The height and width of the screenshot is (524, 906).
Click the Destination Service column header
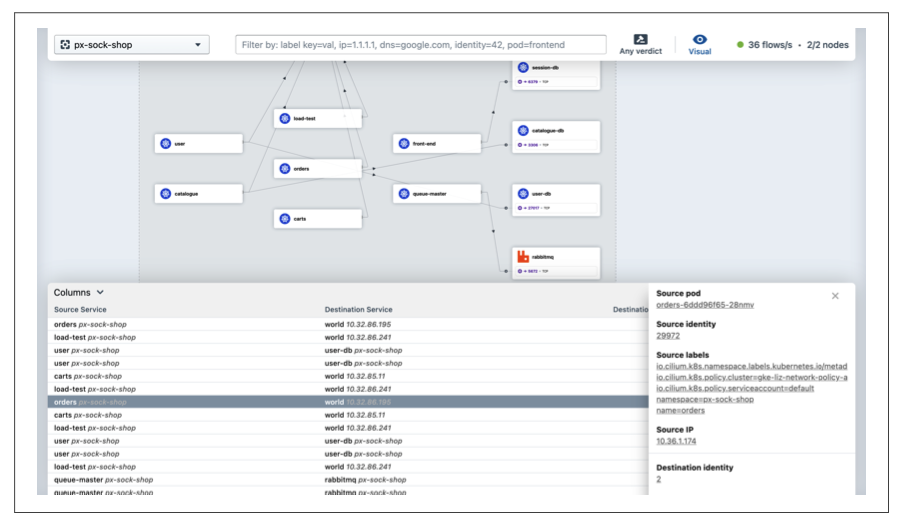pos(358,310)
